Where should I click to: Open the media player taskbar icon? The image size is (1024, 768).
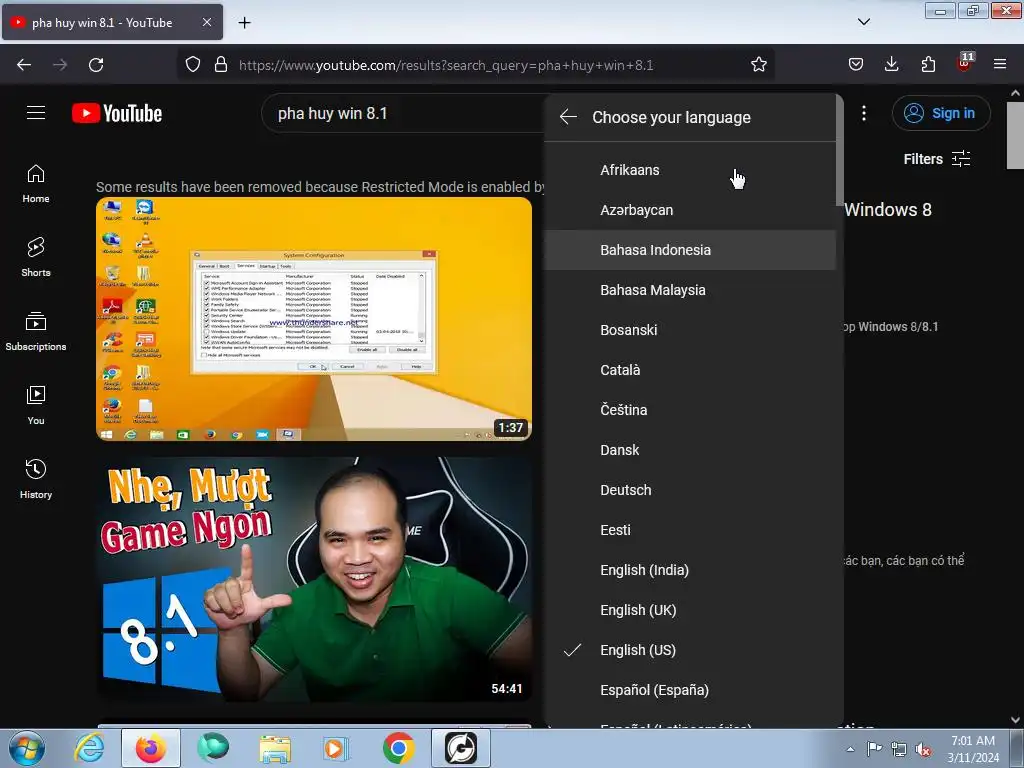coord(336,748)
